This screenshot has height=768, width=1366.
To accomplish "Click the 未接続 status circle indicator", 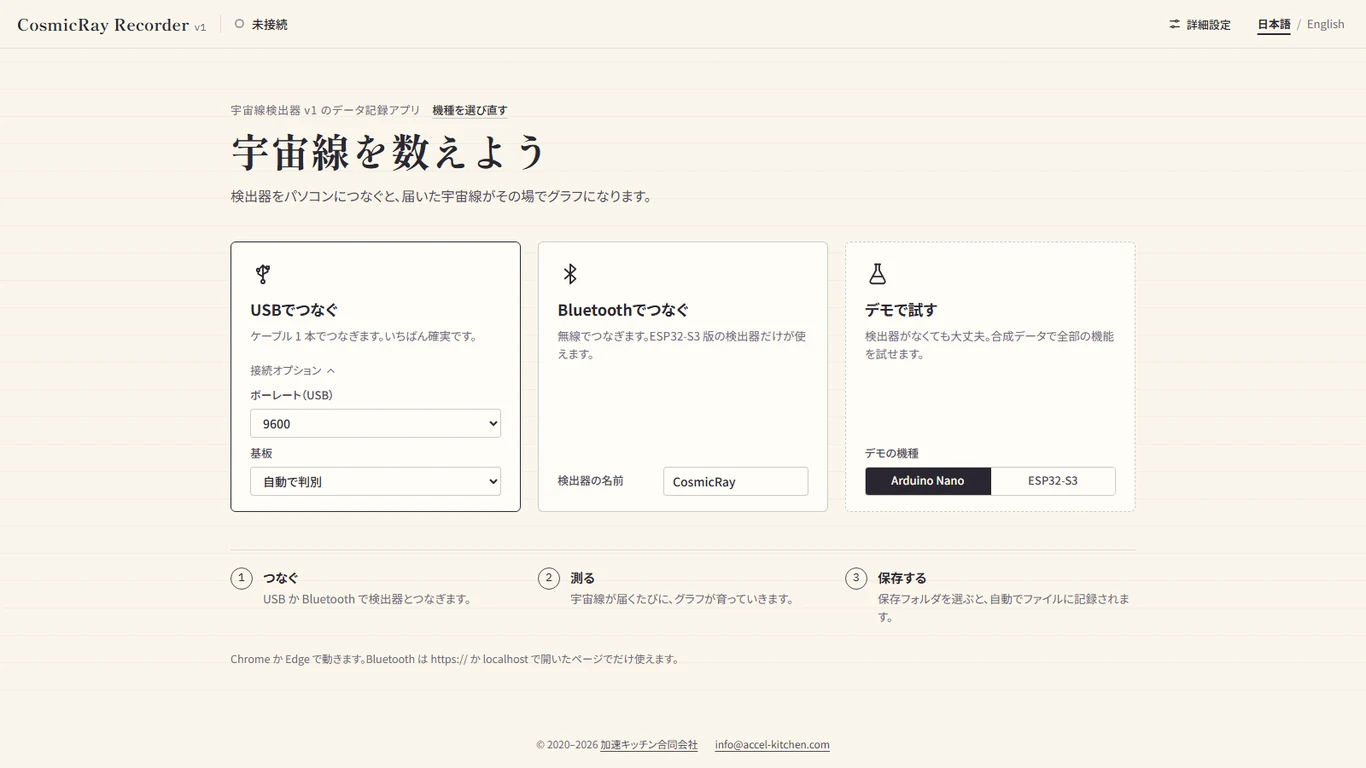I will pos(239,24).
